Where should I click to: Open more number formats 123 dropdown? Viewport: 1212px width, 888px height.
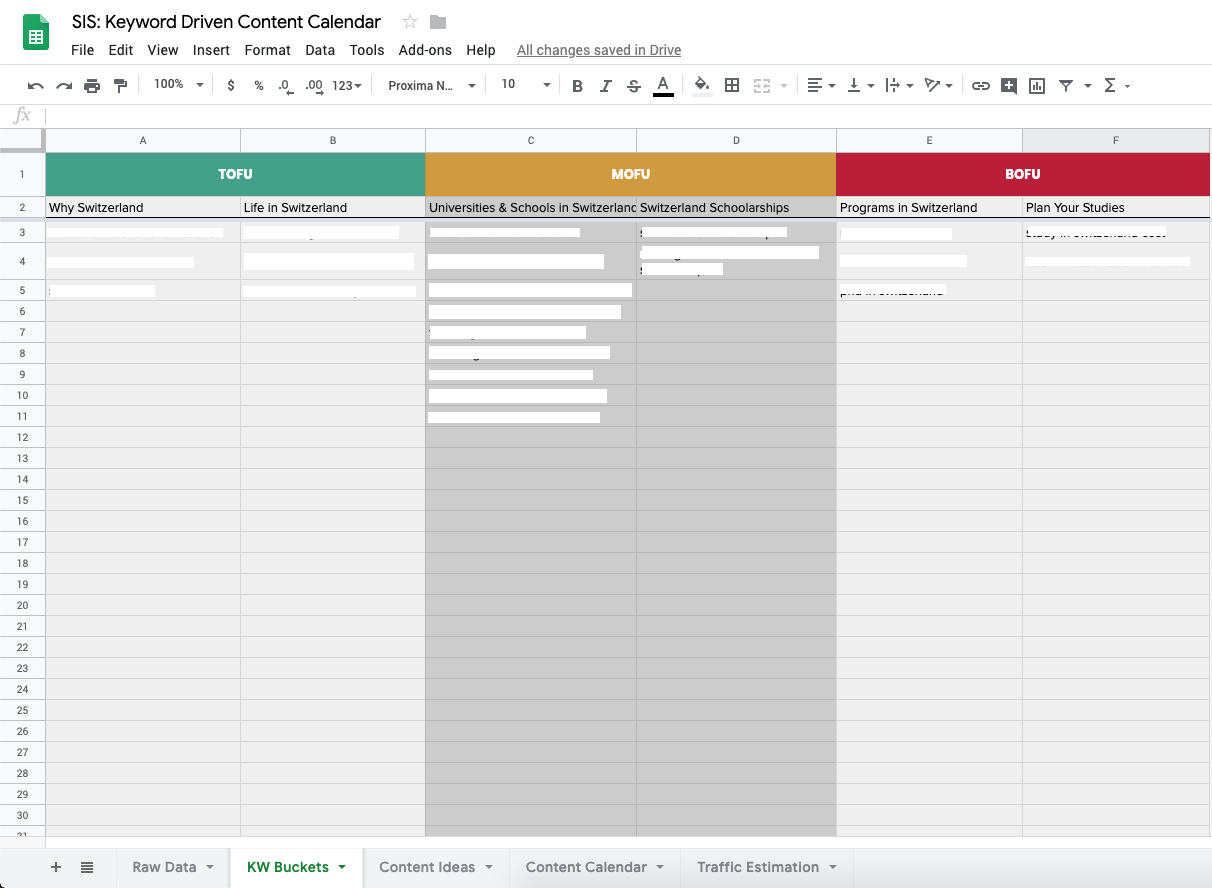(x=346, y=86)
